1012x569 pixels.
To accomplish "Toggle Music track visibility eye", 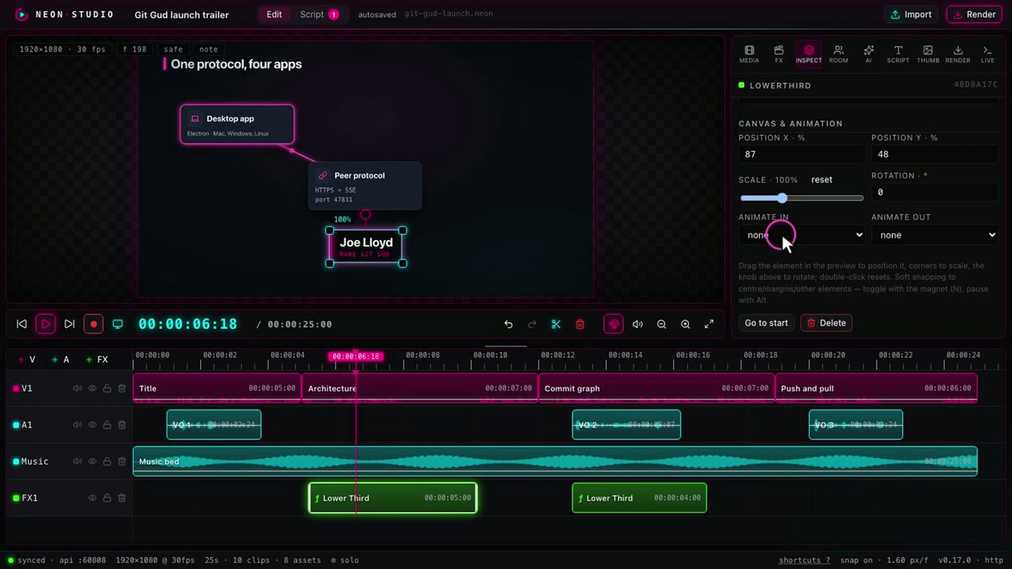I will [92, 461].
